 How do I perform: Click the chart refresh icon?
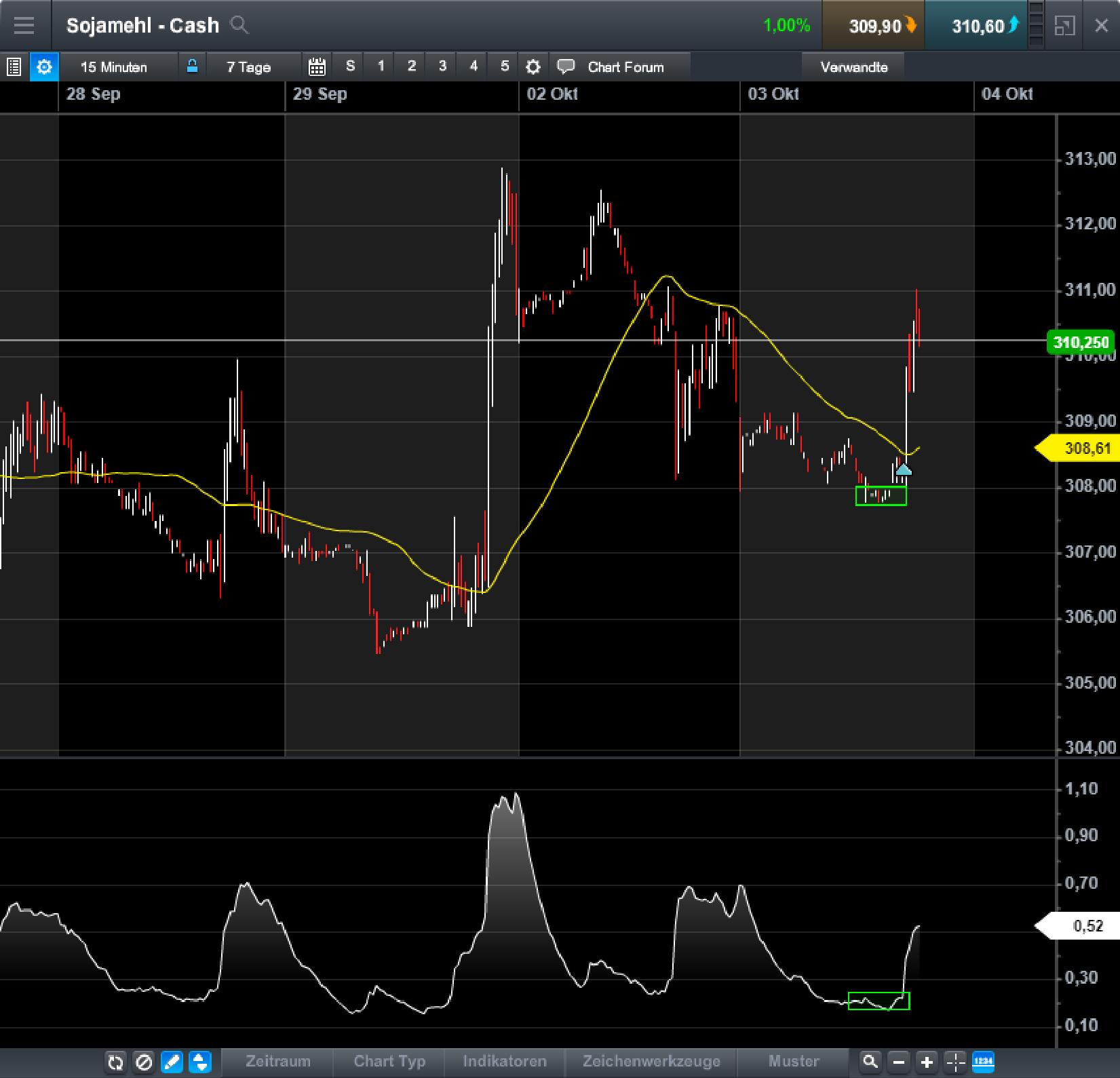[115, 1062]
